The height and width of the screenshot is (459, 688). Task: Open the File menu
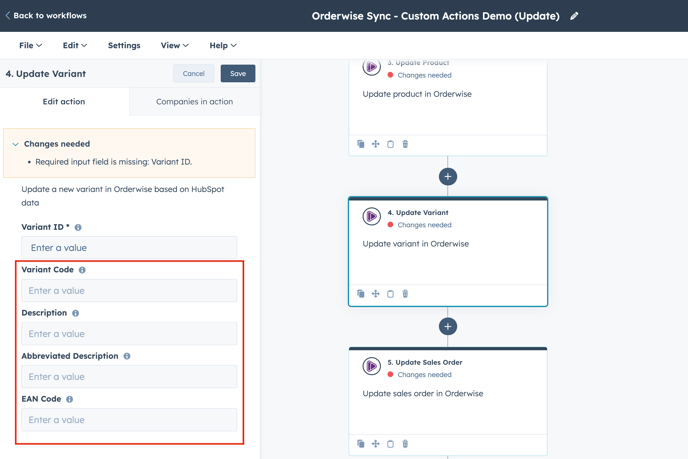tap(30, 45)
